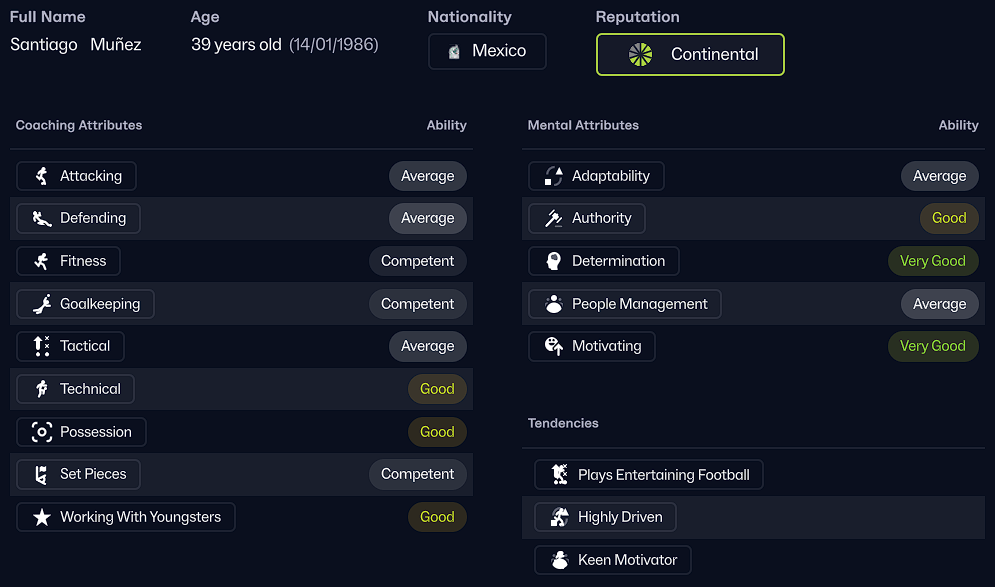Click the Authority gavel icon
Screen dimensions: 995x587
553,218
